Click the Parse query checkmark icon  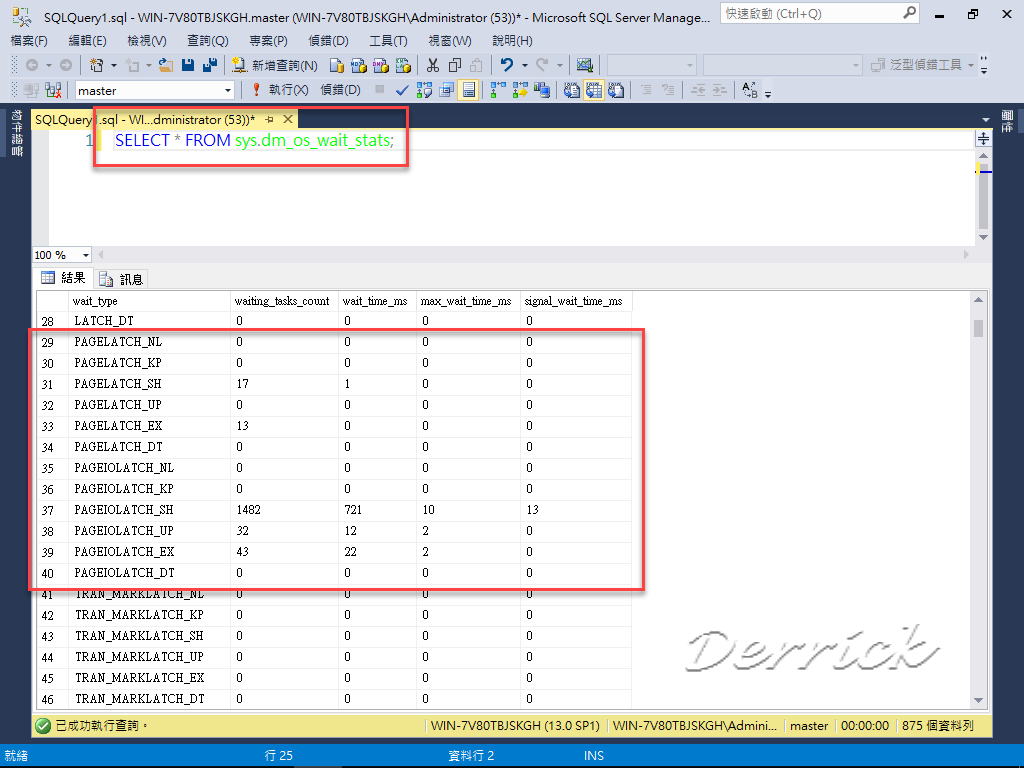(x=400, y=89)
